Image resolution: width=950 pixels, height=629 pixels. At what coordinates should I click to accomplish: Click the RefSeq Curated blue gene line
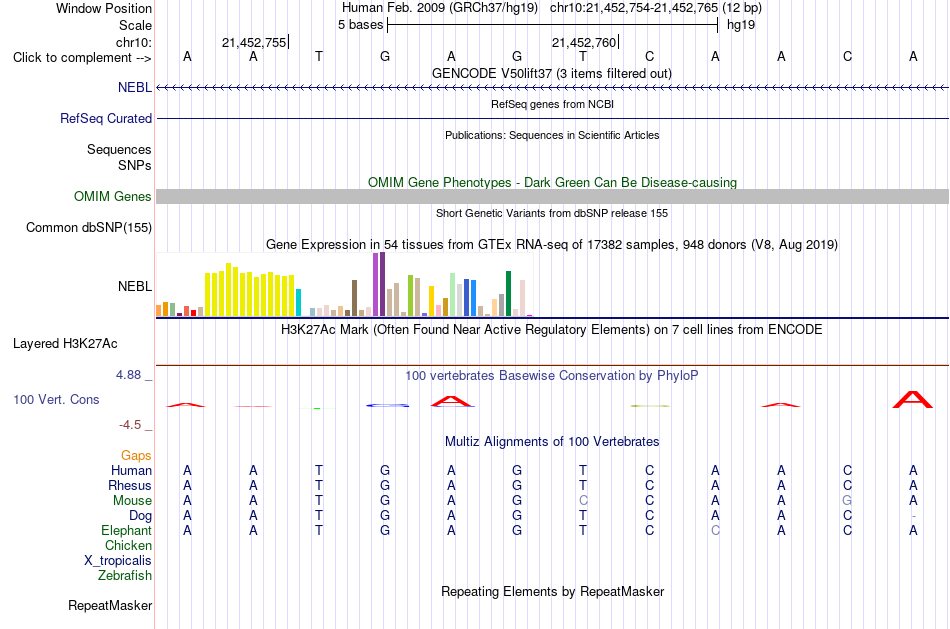coord(552,118)
